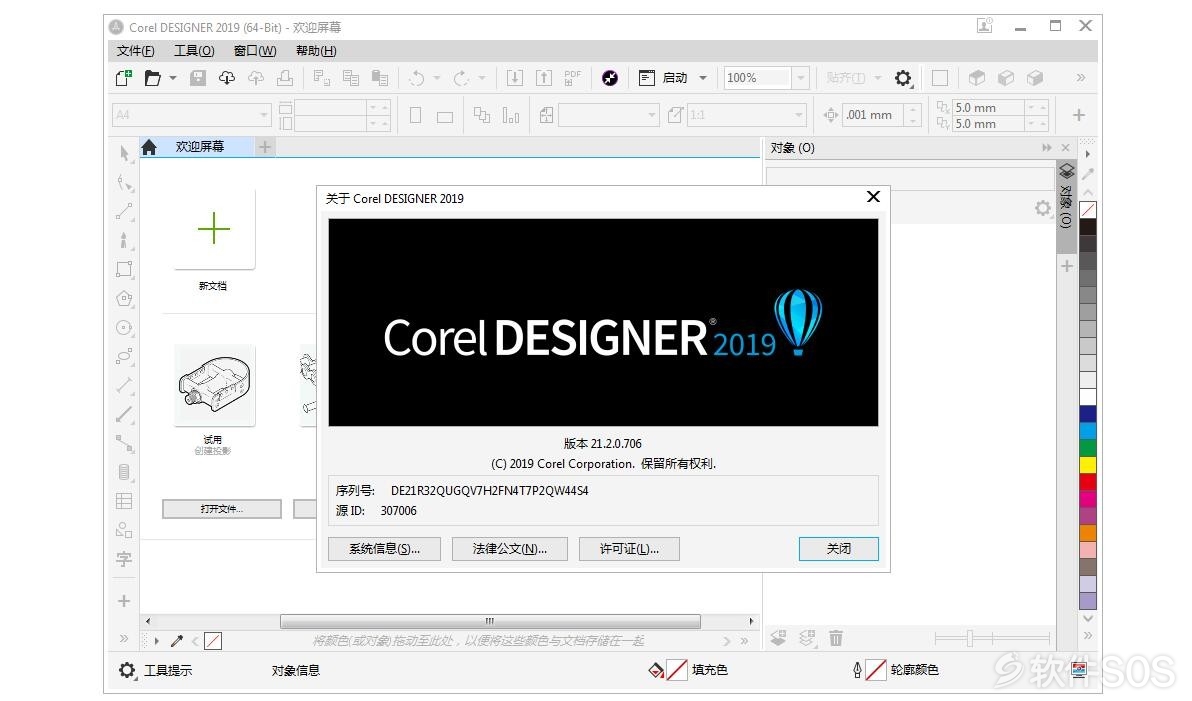
Task: Click the Undo arrow icon
Action: (417, 78)
